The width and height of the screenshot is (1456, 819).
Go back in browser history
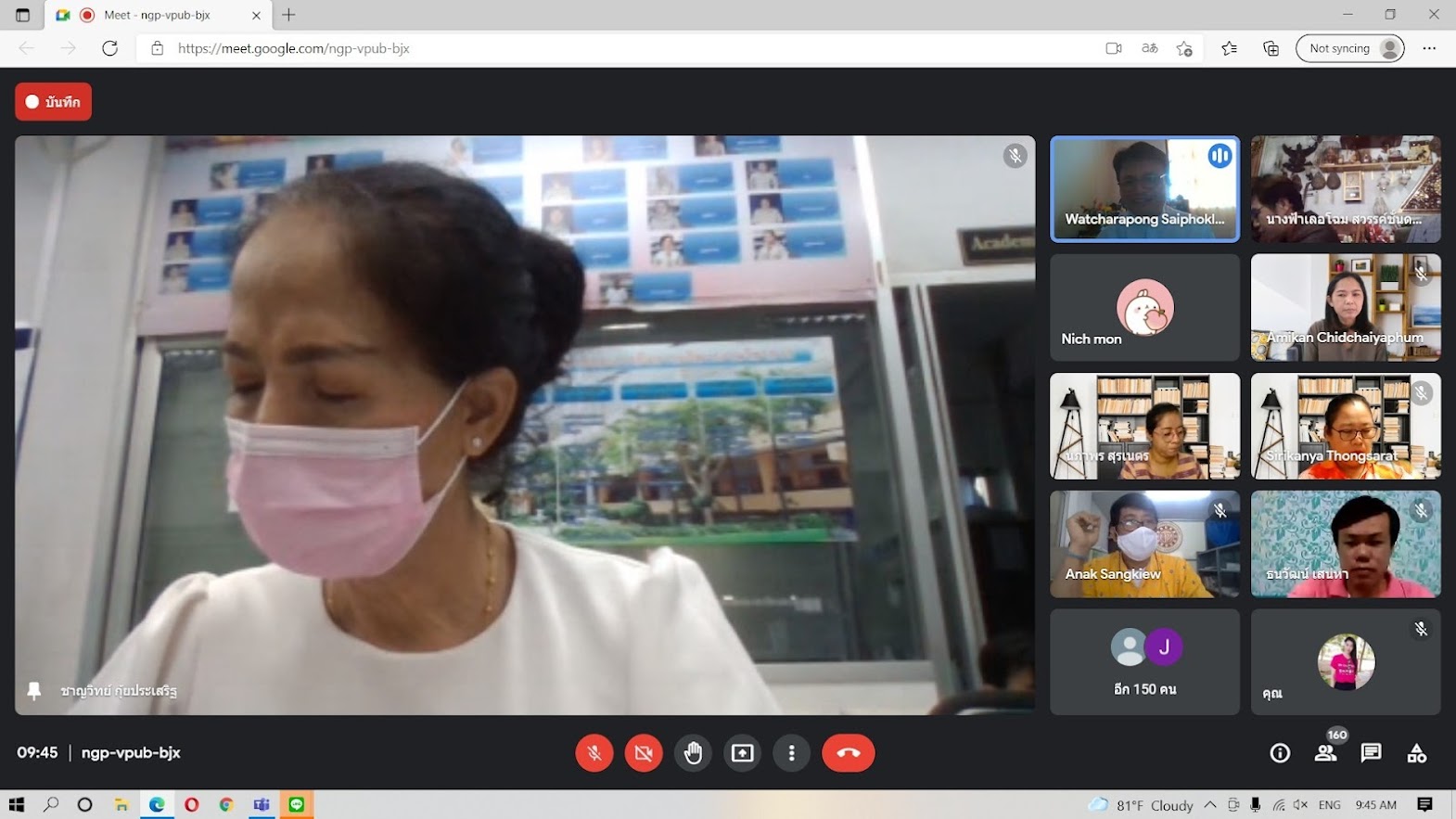coord(26,48)
